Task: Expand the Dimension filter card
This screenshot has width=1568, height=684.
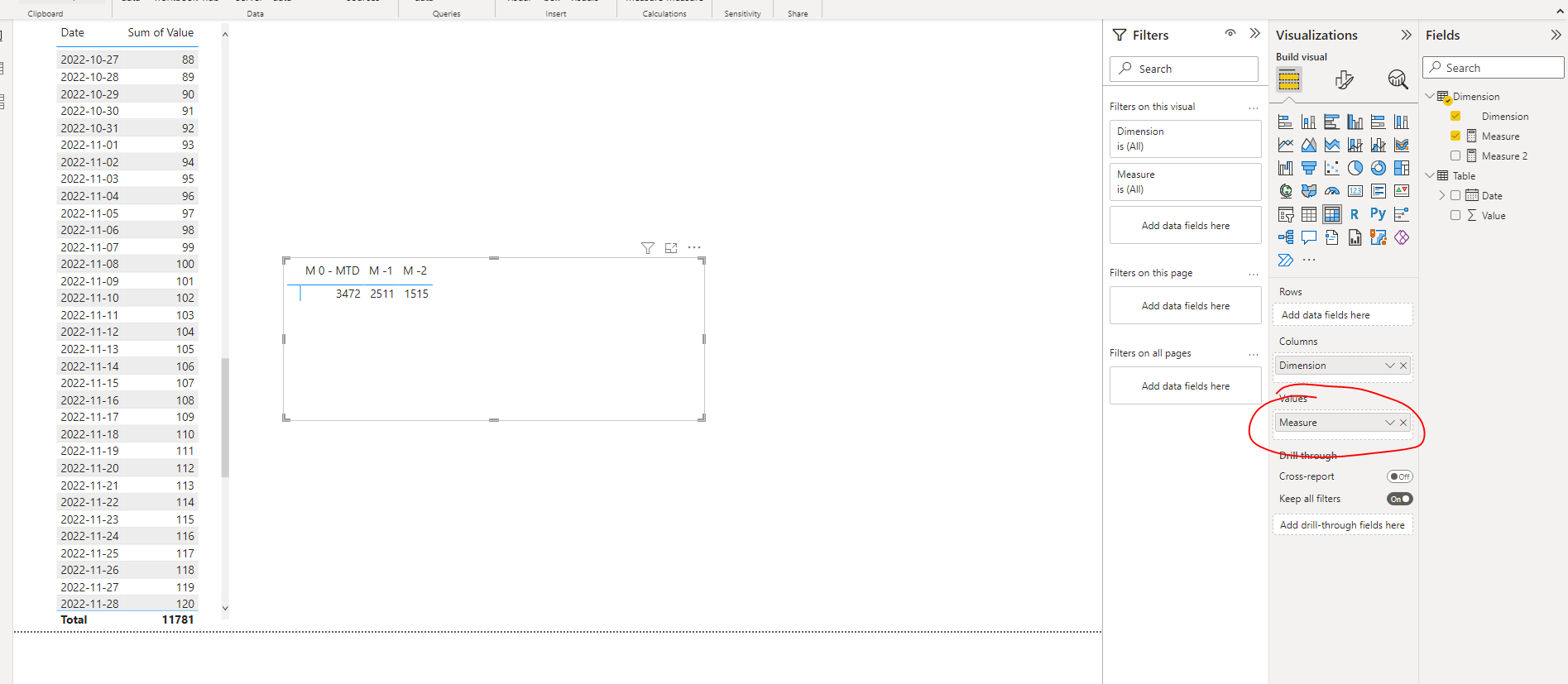Action: [1186, 139]
